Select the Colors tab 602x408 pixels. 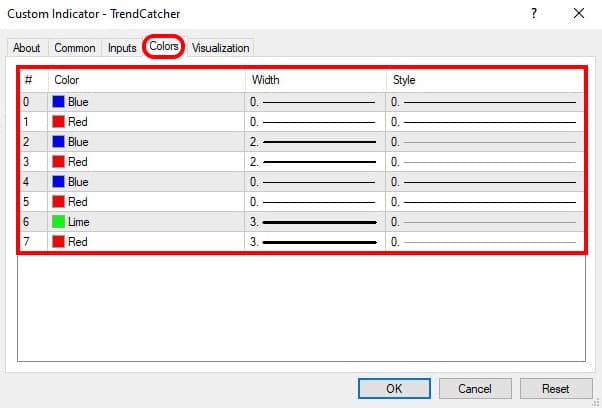pos(164,46)
